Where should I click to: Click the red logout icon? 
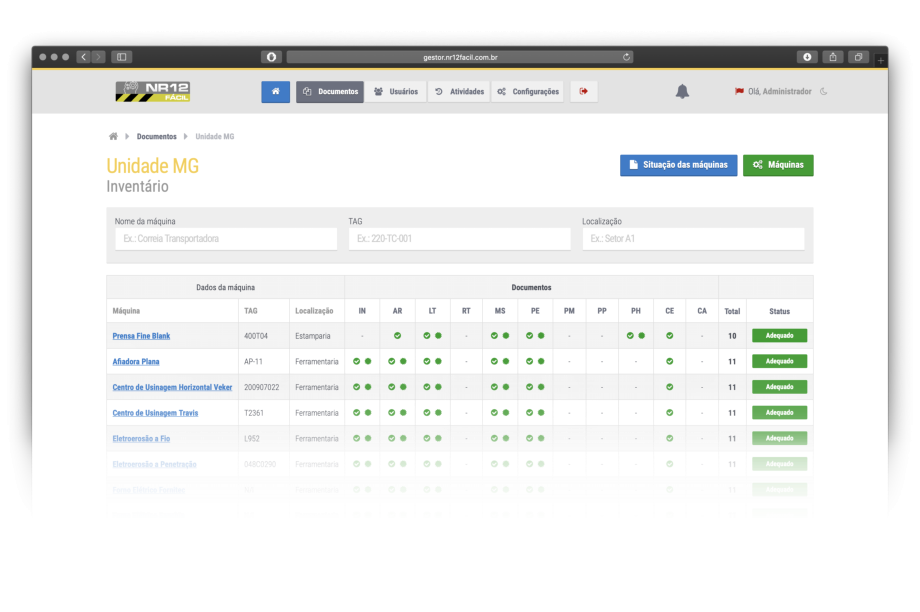[x=583, y=92]
